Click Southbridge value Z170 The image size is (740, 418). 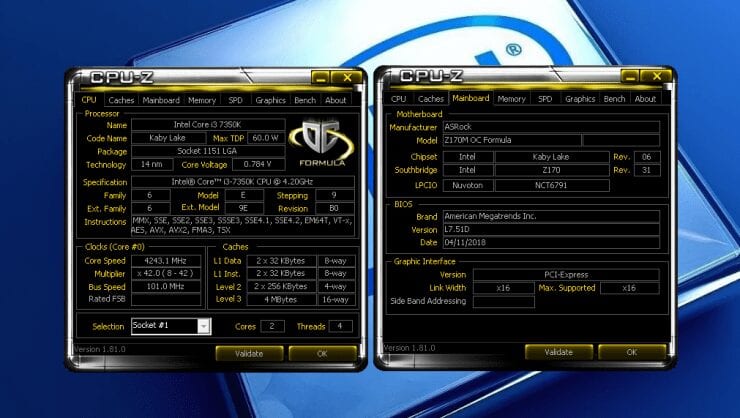552,170
